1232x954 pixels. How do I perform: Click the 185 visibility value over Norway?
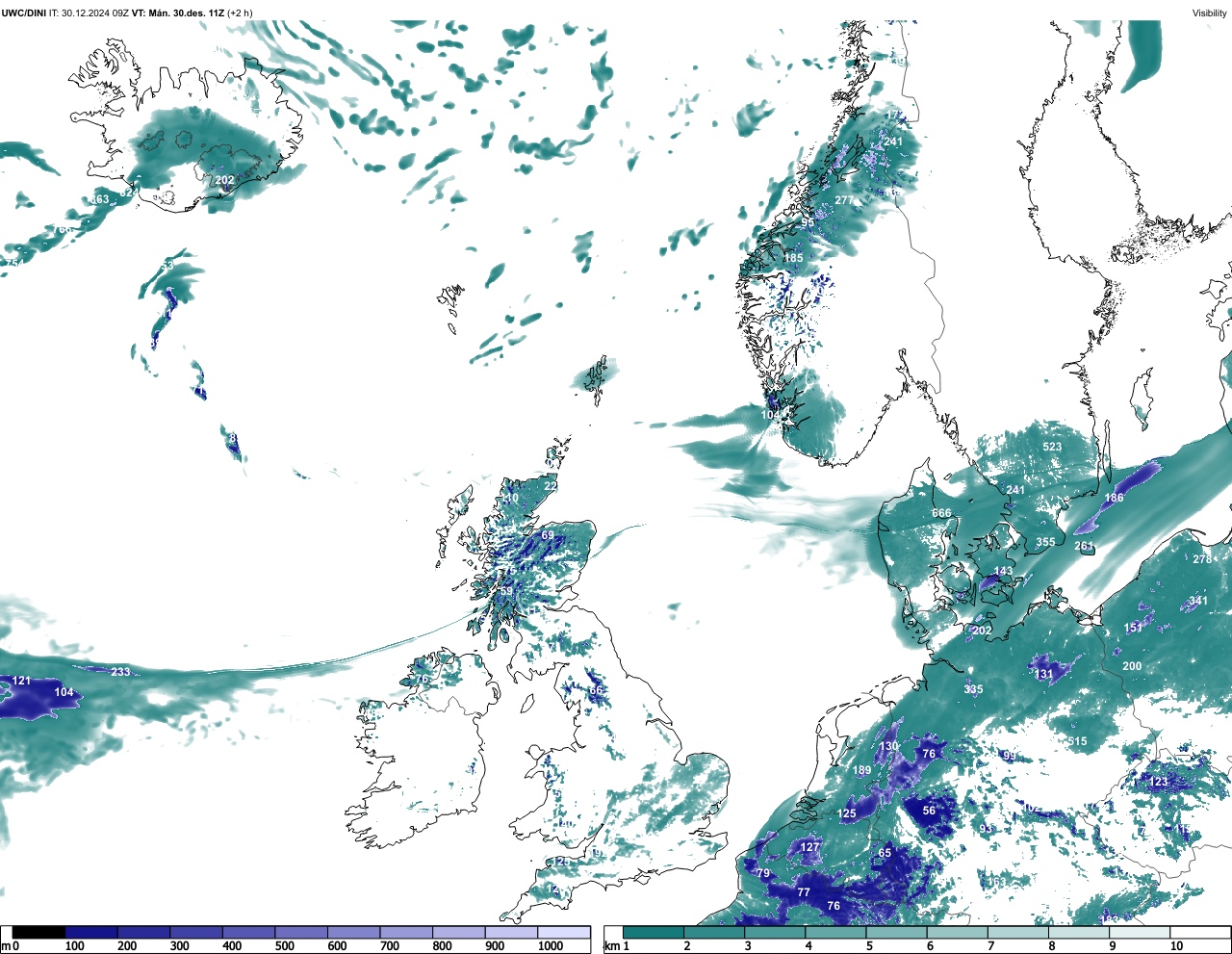pos(793,258)
